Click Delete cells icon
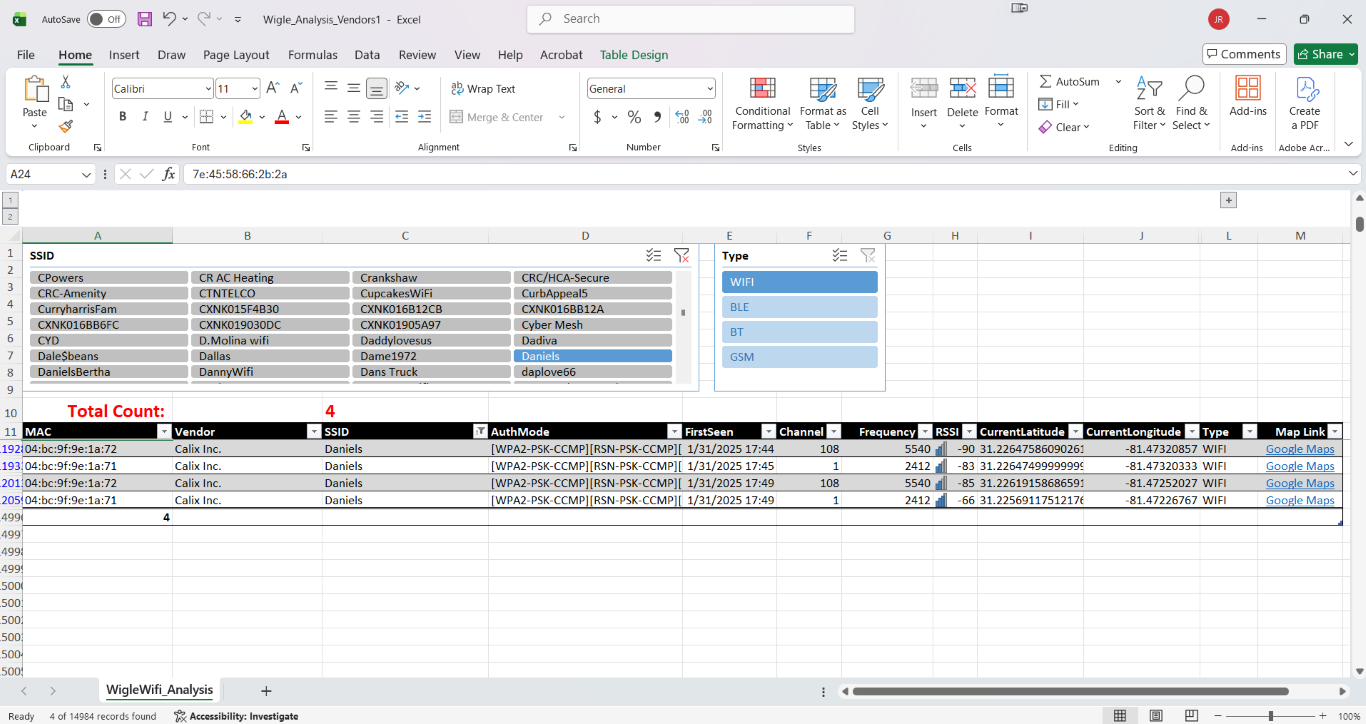This screenshot has height=724, width=1366. [962, 88]
